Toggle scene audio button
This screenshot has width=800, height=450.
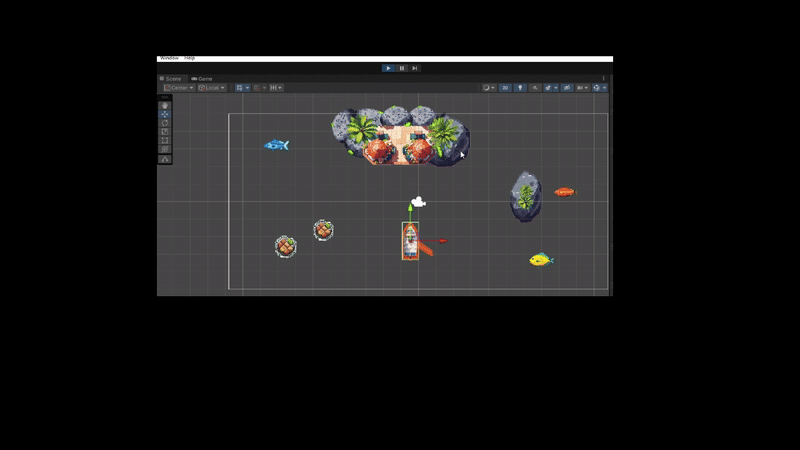coord(535,88)
